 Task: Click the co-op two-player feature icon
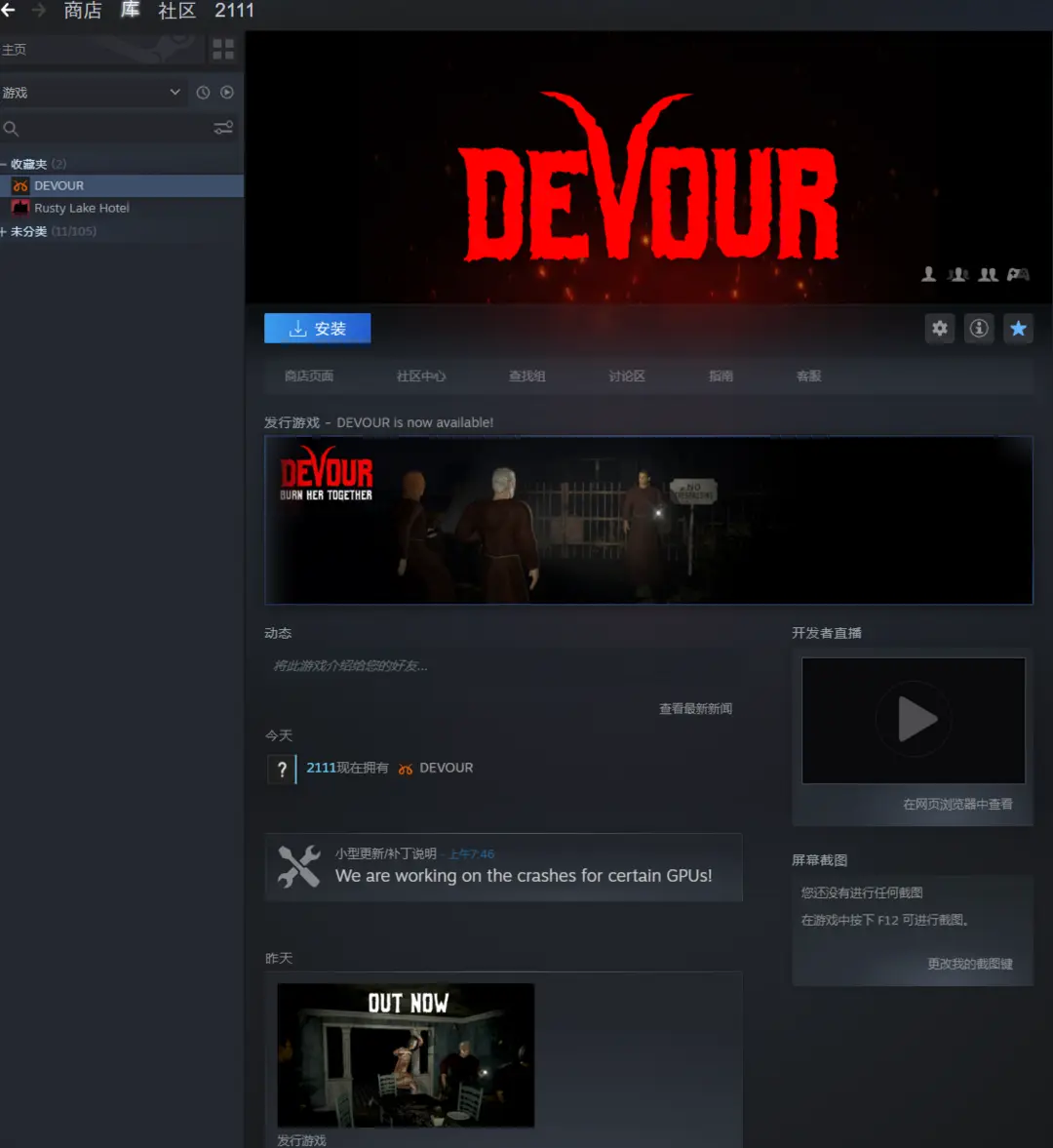click(989, 274)
